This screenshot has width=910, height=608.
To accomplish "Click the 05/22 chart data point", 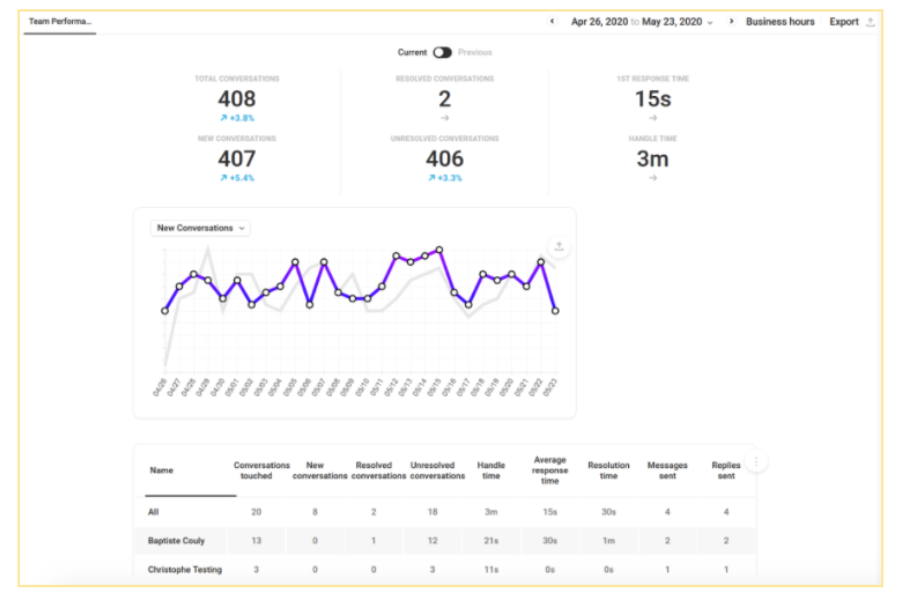I will [541, 262].
